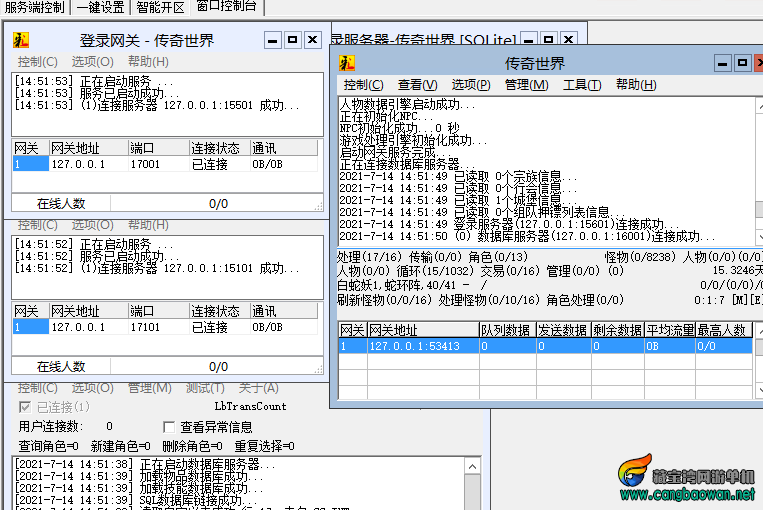
Task: Click log line 数据库服务器(127.0.0.1:16001)连接成功
Action: pos(527,237)
